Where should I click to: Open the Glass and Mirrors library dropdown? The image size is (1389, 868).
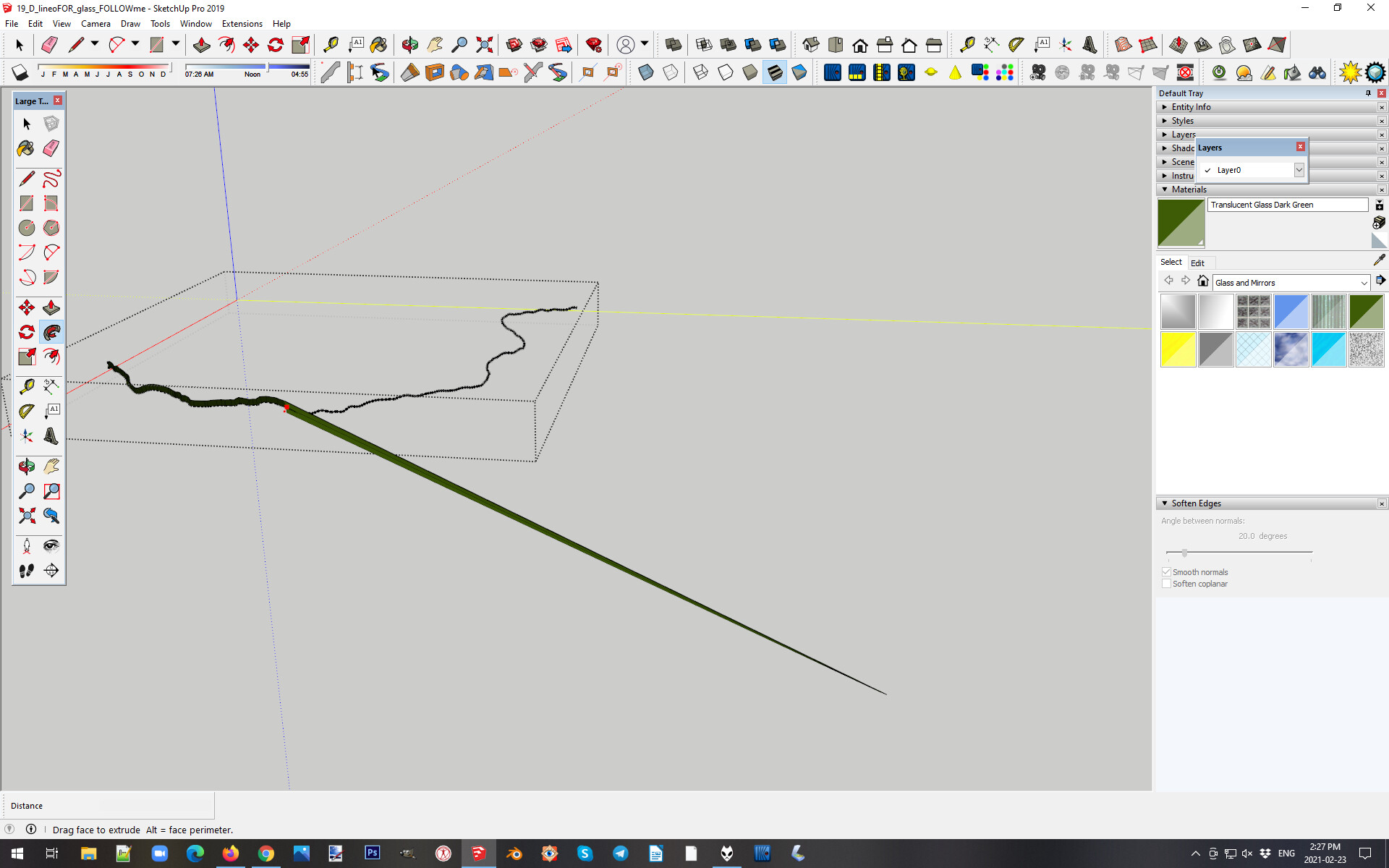click(x=1364, y=283)
